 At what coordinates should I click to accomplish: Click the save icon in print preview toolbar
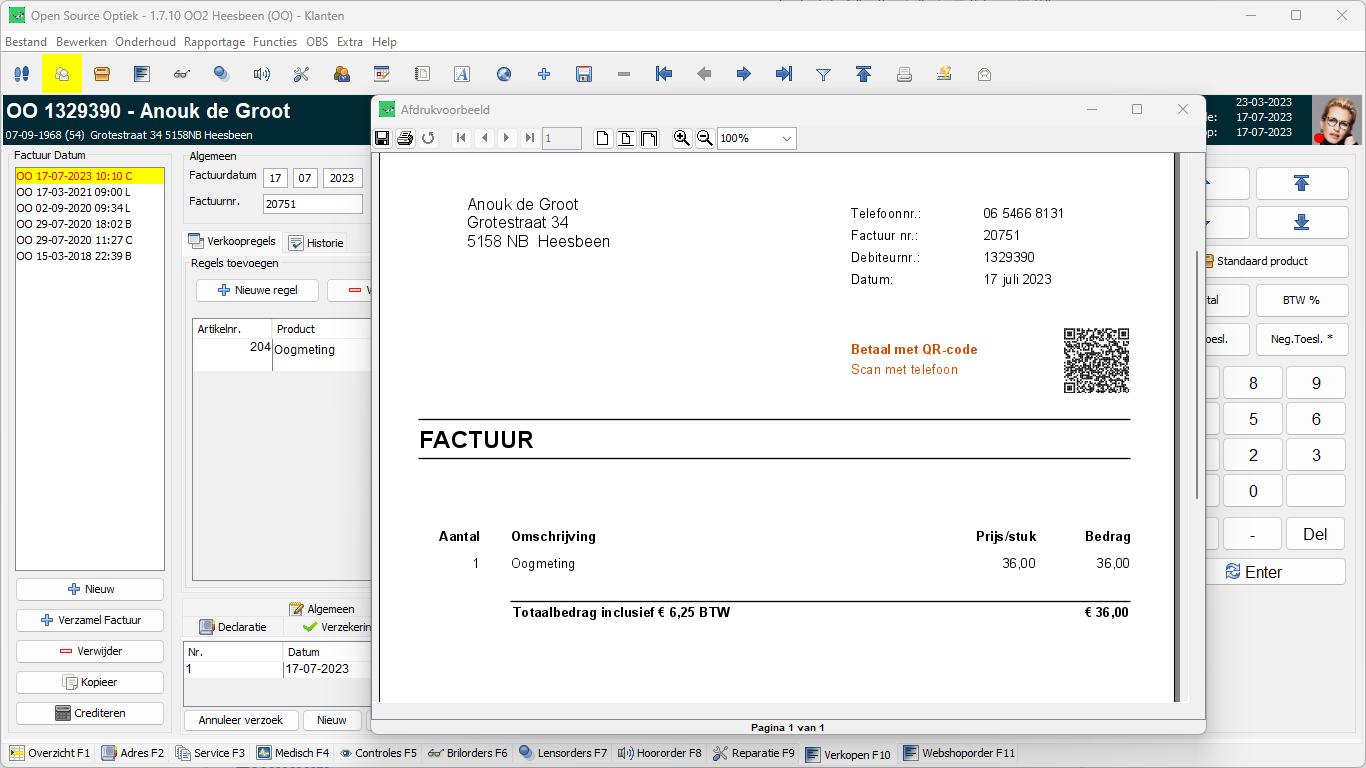[382, 138]
